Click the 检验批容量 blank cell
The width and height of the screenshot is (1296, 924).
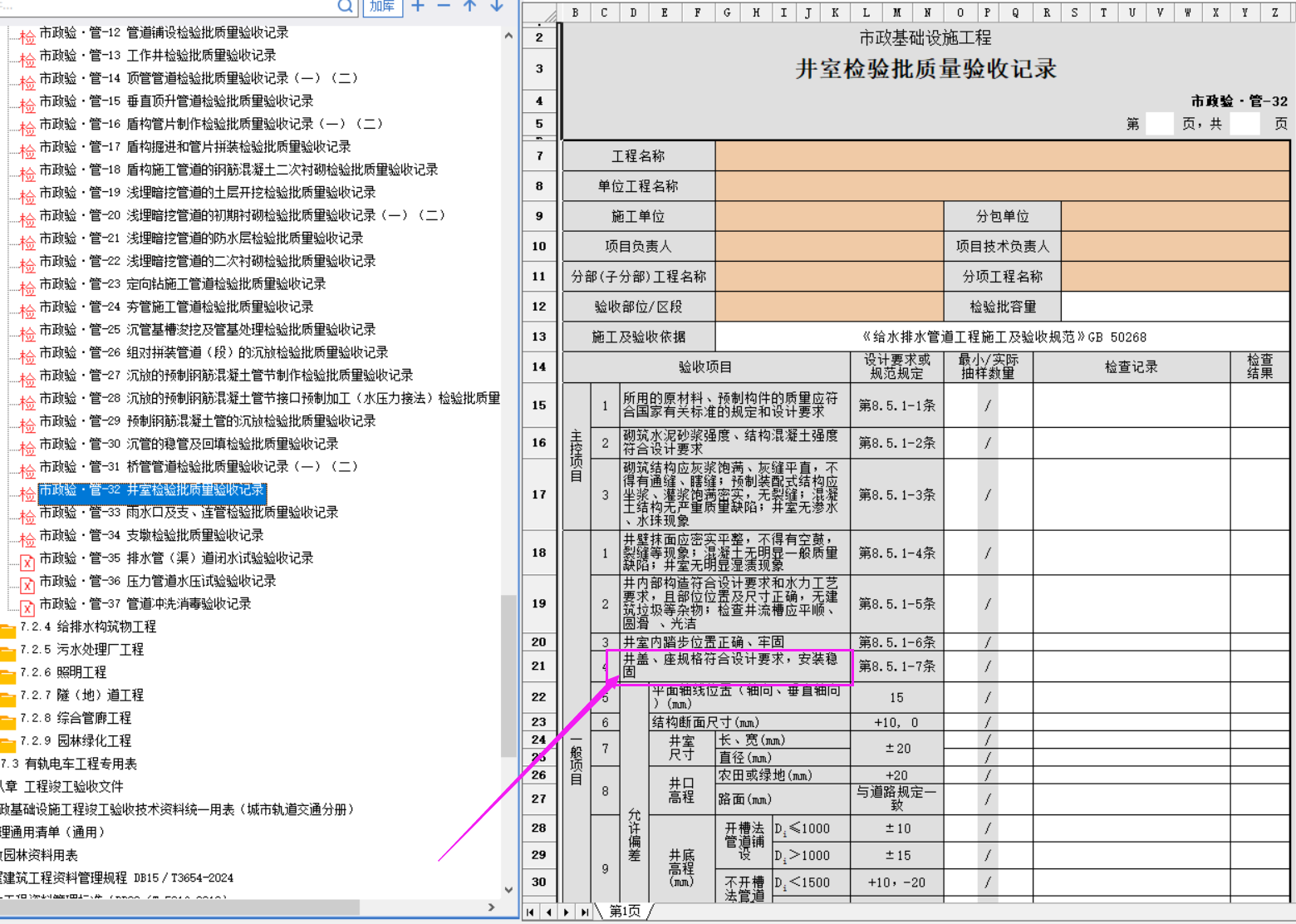[x=1176, y=307]
